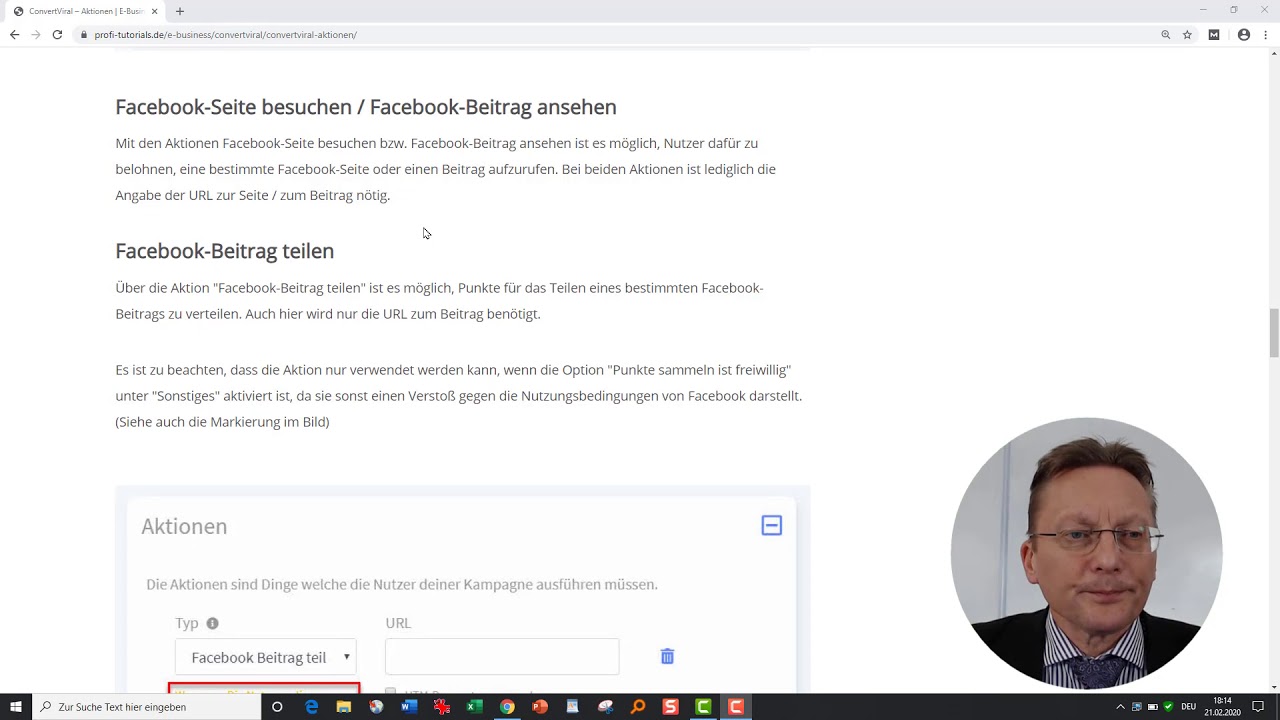Show Typ info tooltip icon
The width and height of the screenshot is (1280, 720).
tap(212, 623)
